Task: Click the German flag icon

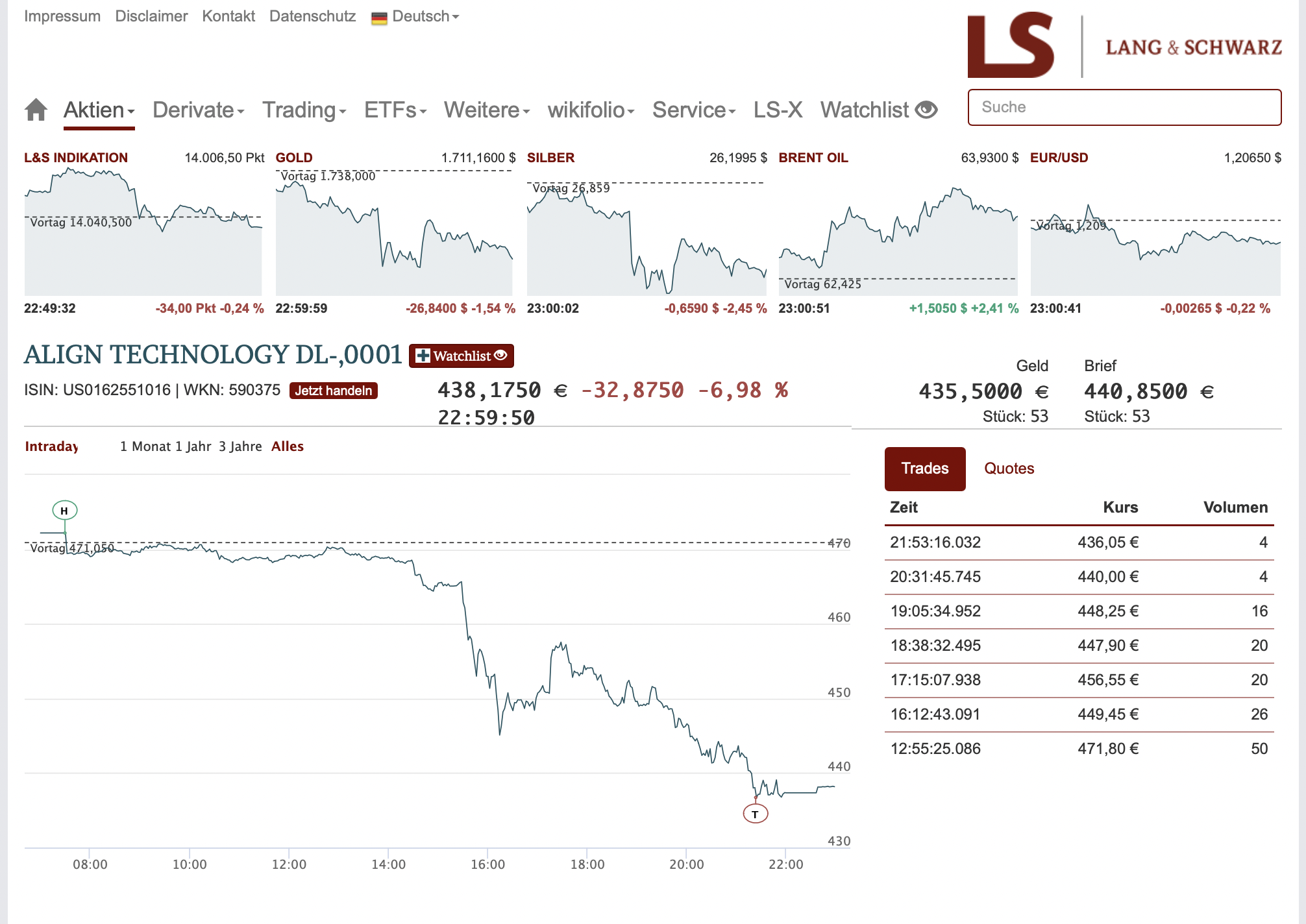Action: tap(379, 18)
